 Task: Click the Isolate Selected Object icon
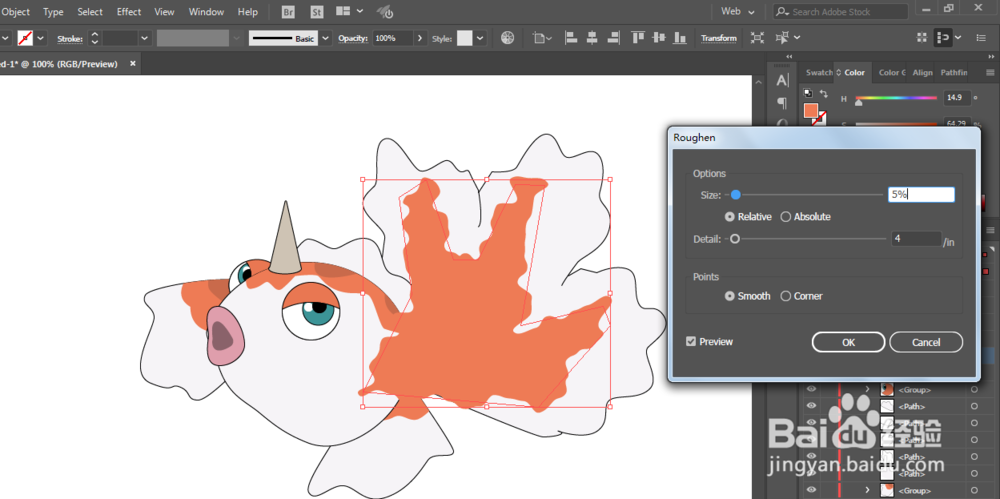tap(757, 38)
